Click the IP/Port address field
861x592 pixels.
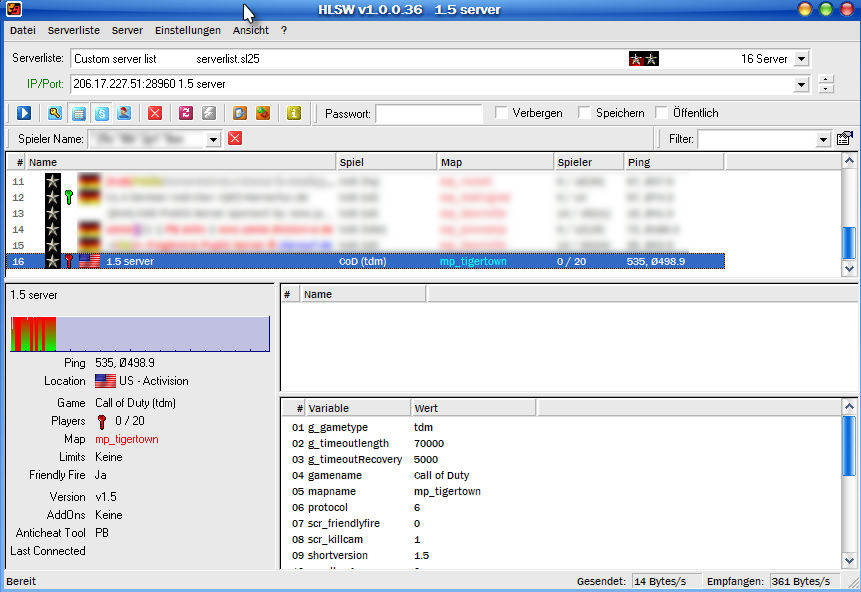tap(434, 84)
